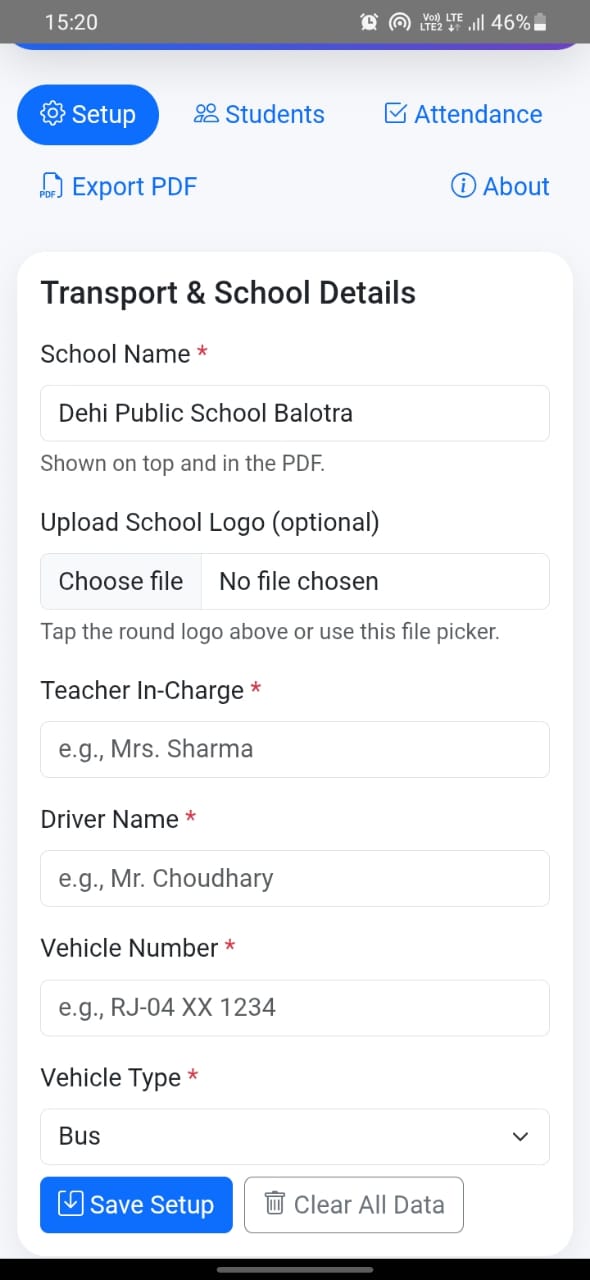
Task: Click the save icon inside Save Setup button
Action: (x=70, y=1204)
